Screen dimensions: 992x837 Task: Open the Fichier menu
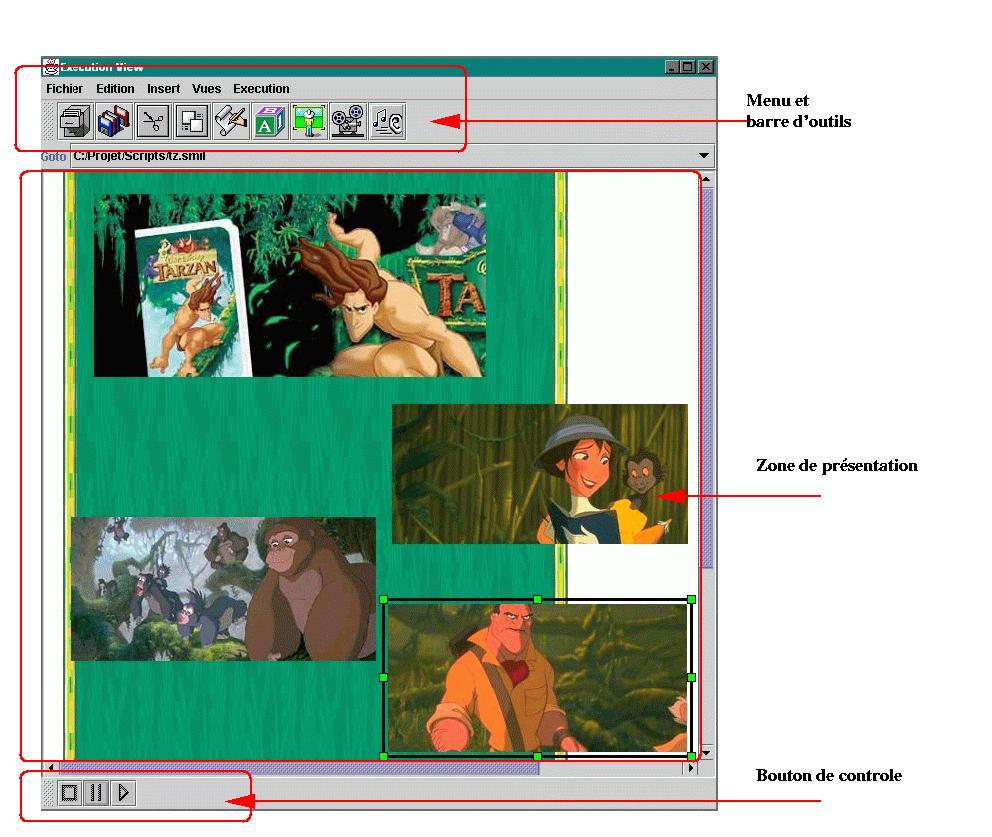[x=65, y=89]
